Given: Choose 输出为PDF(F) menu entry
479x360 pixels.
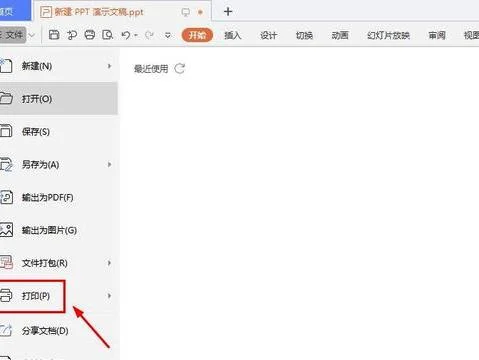Looking at the screenshot, I should point(59,197).
